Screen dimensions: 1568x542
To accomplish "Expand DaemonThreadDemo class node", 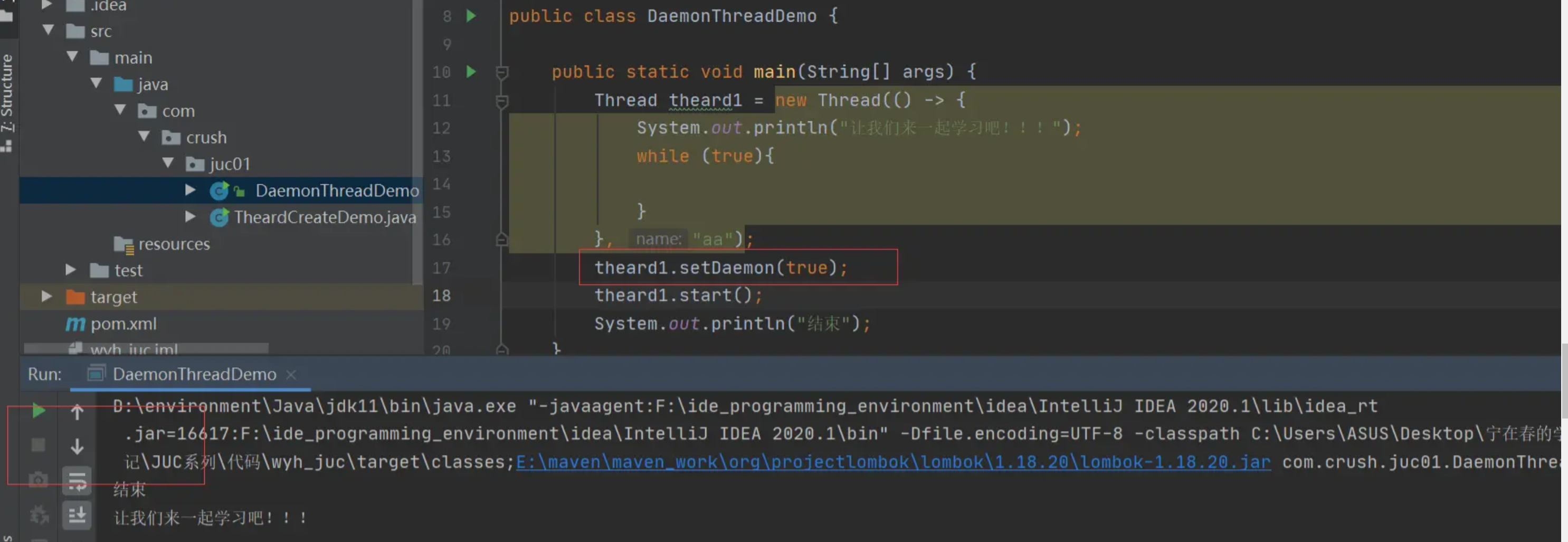I will 191,190.
